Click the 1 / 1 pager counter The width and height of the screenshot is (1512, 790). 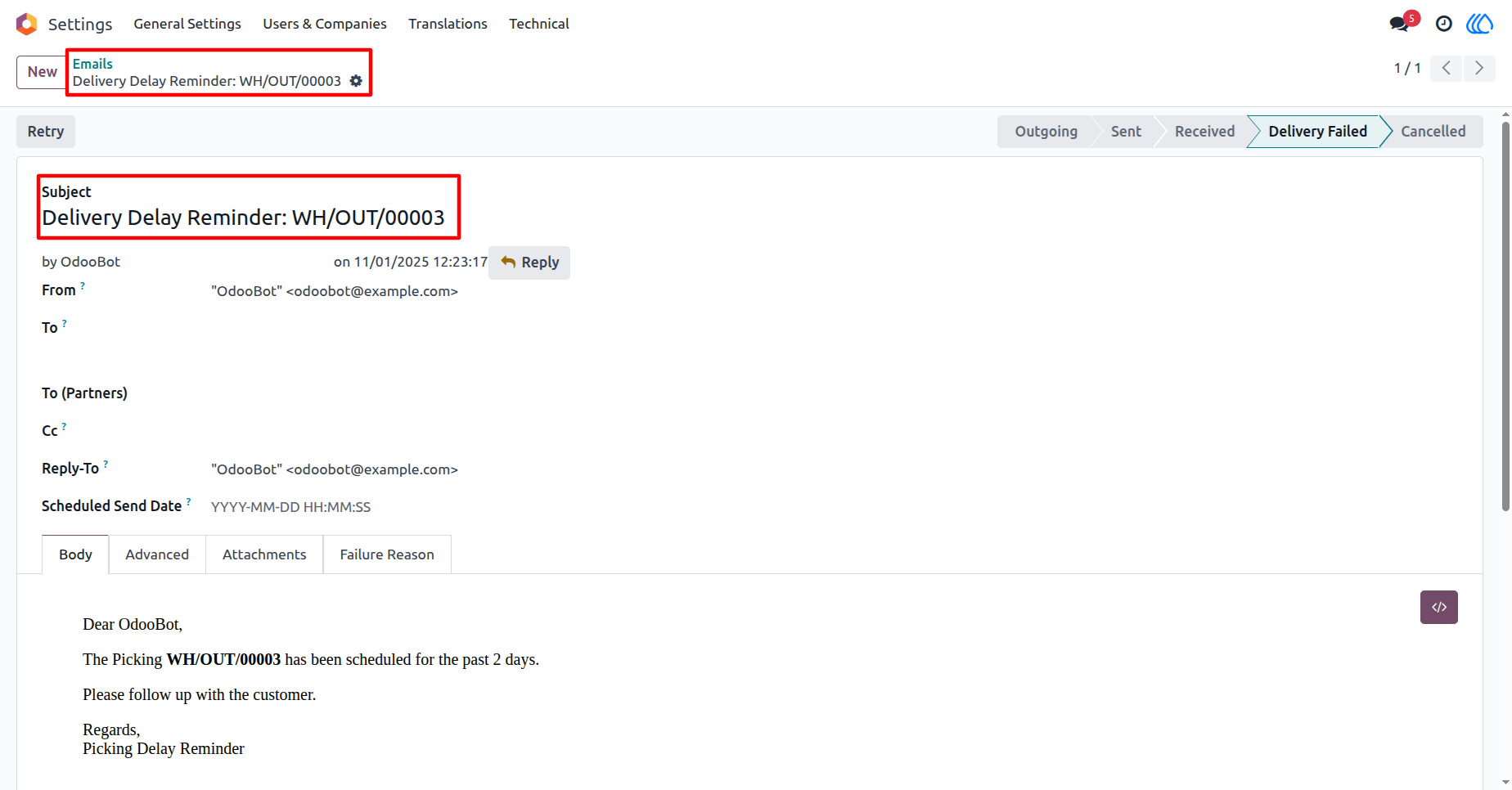(1407, 68)
